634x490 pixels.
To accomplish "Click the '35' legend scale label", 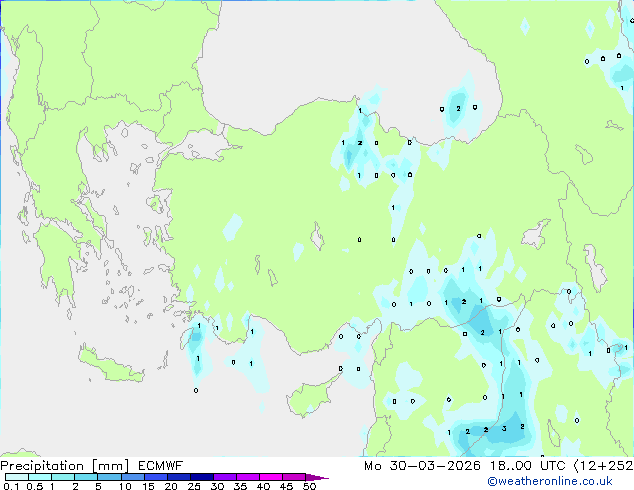I will click(x=240, y=486).
